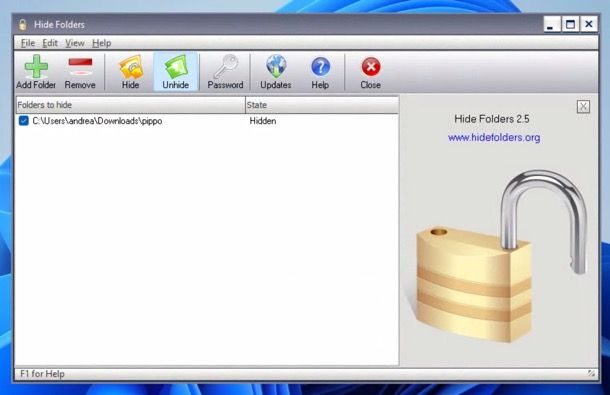
Task: Select the C:\Users\andrea\Downloads\pippo row
Action: tap(207, 121)
